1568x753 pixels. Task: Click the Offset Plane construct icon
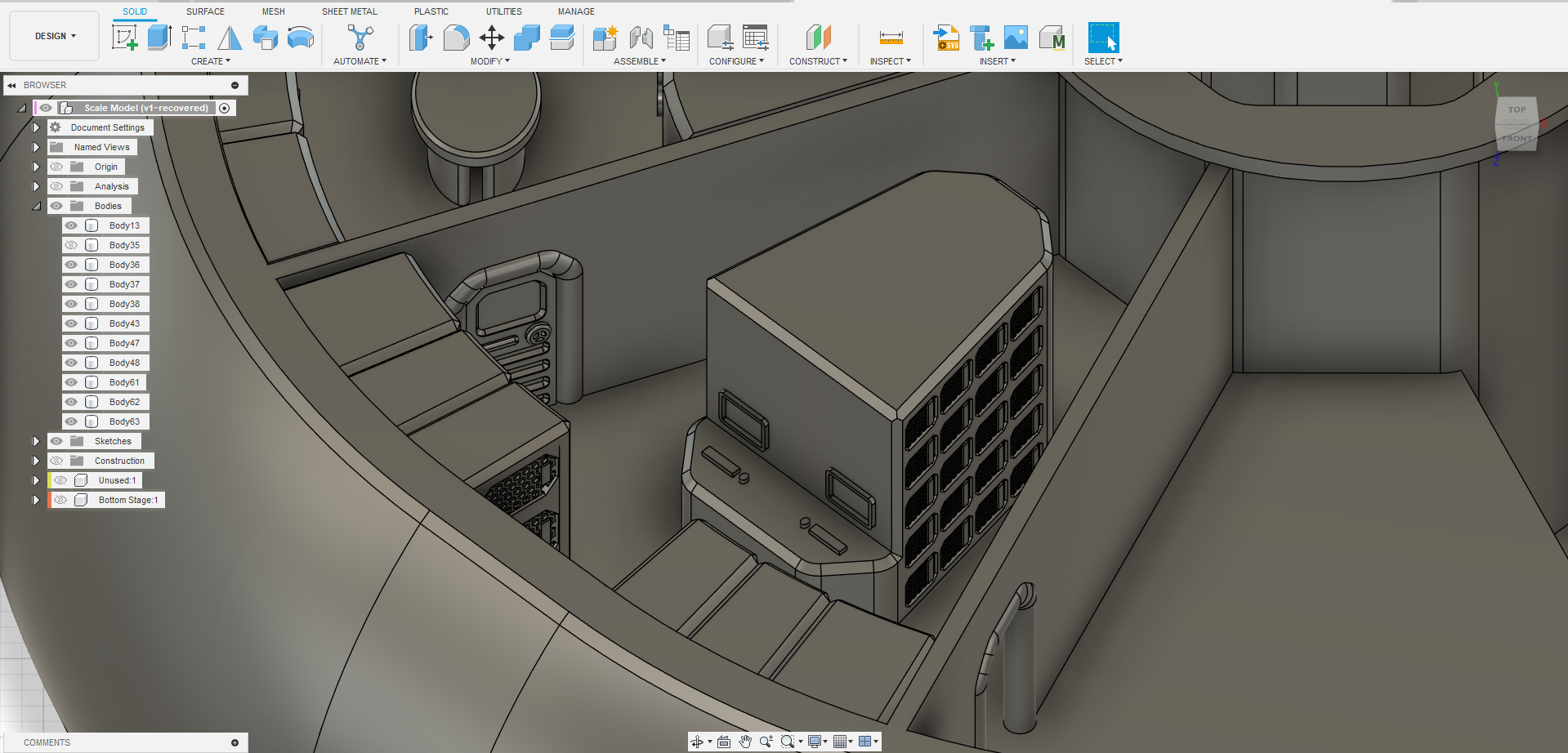818,38
